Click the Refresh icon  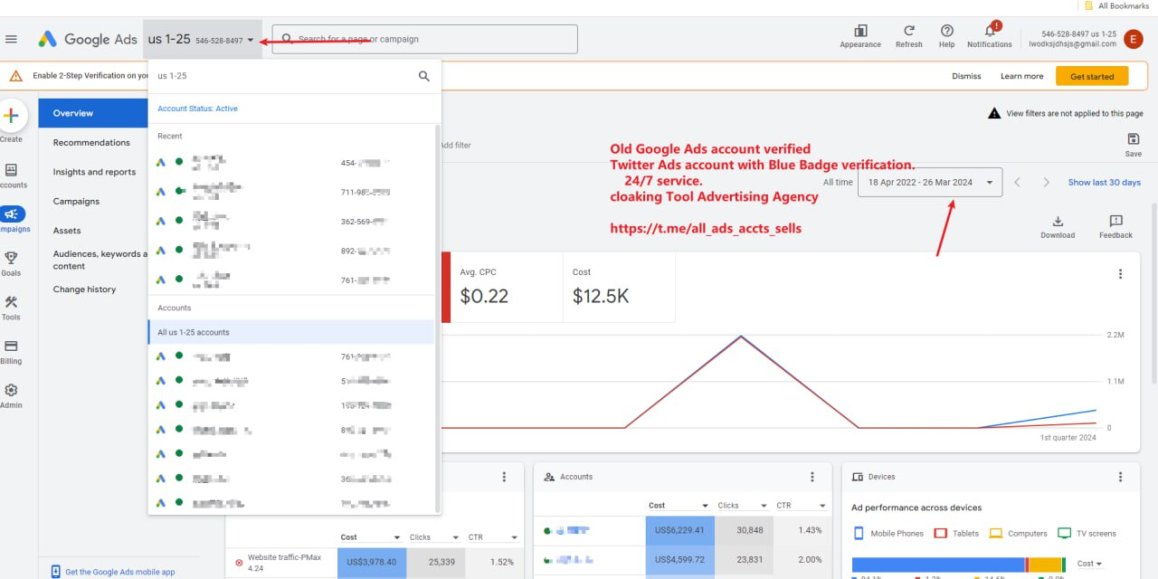coord(909,31)
